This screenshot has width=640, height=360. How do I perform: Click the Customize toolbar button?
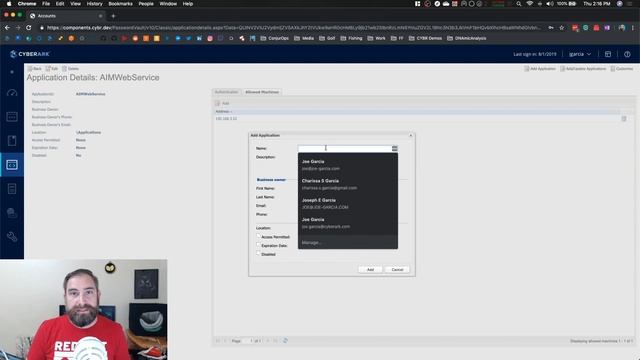tap(622, 69)
